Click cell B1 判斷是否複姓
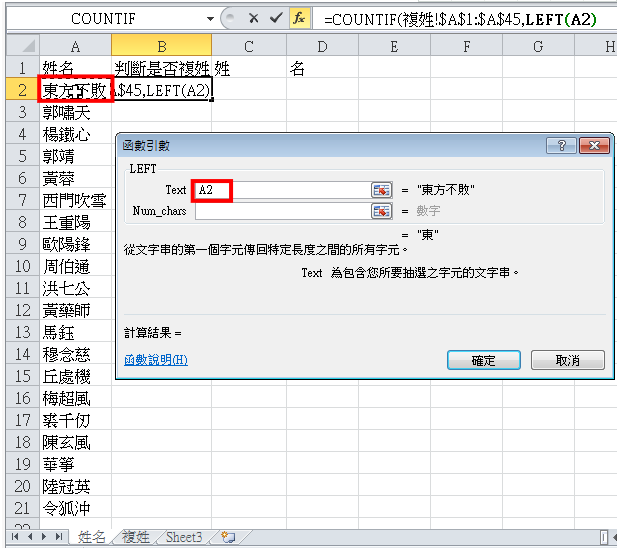Image resolution: width=638 pixels, height=556 pixels. 162,68
